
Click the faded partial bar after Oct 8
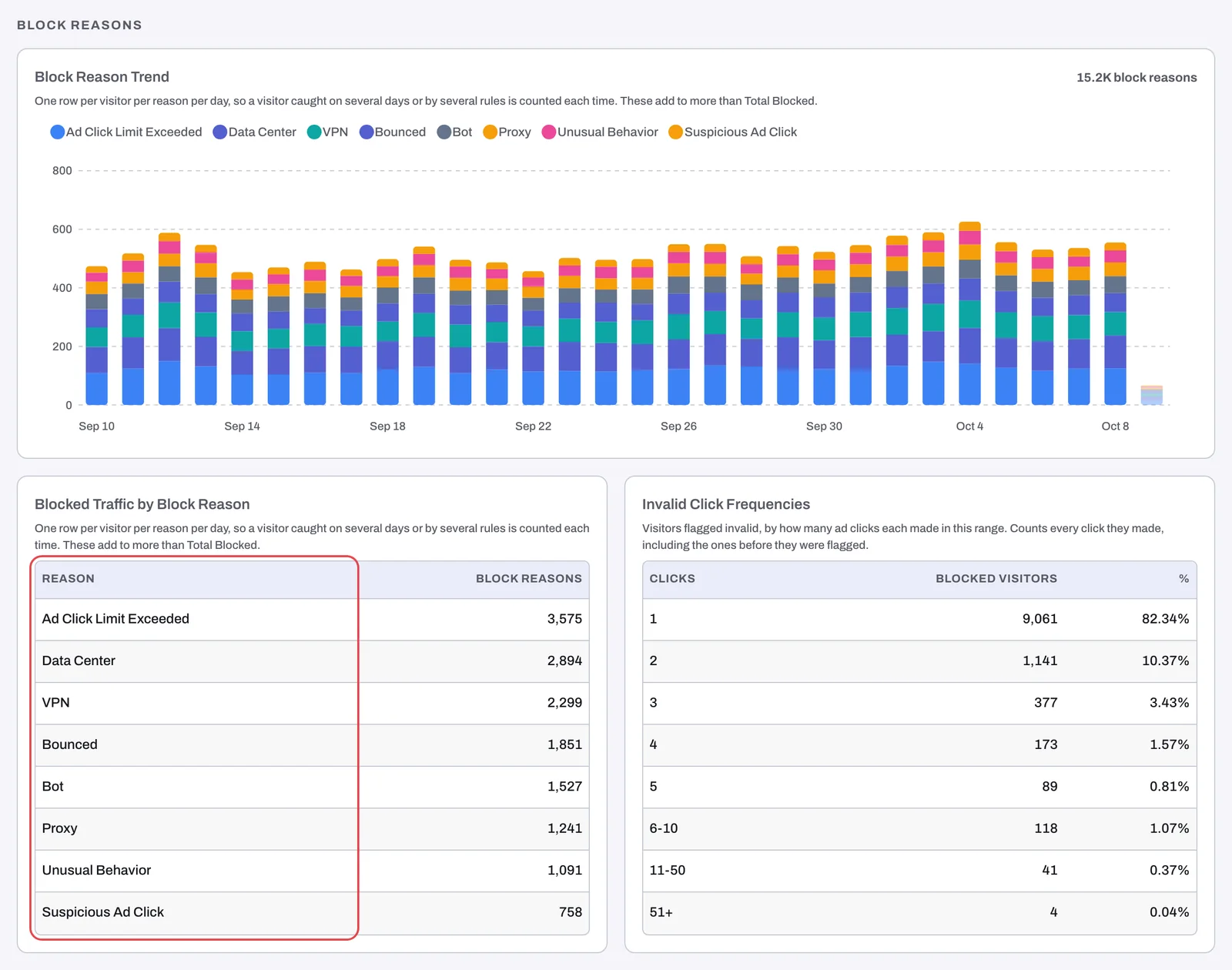[1151, 395]
